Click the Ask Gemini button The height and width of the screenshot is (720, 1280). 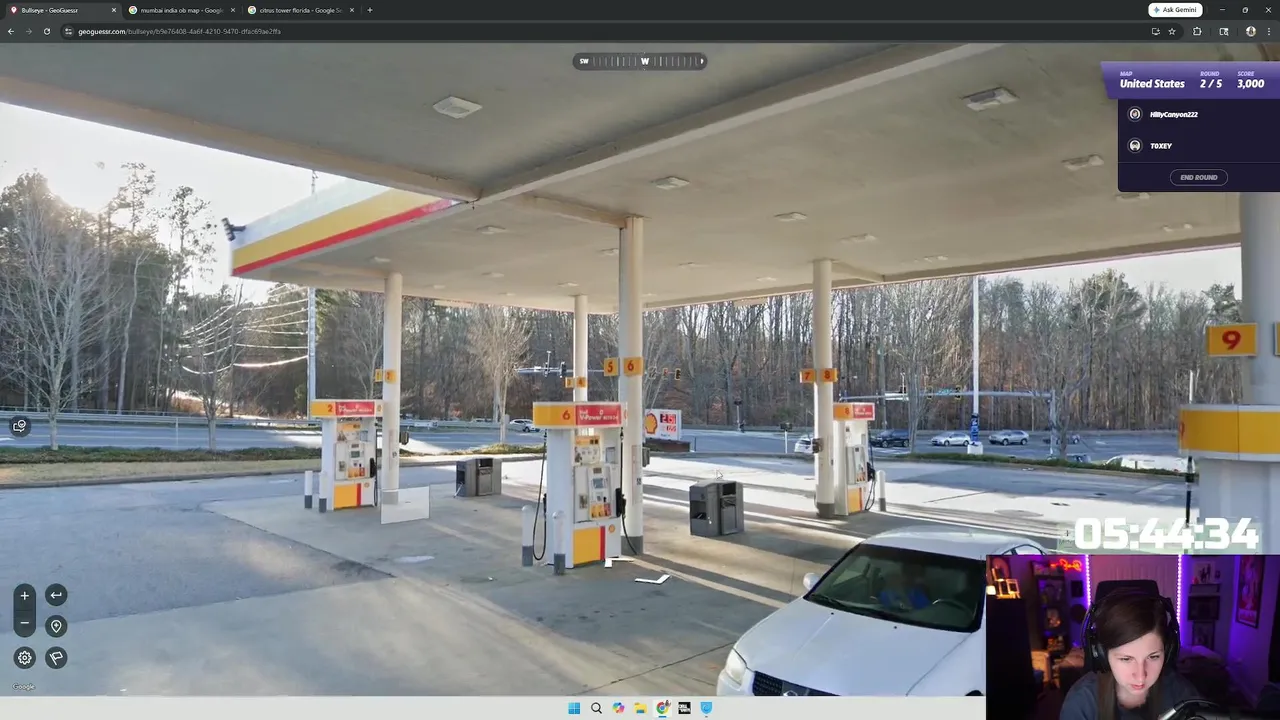[x=1175, y=10]
